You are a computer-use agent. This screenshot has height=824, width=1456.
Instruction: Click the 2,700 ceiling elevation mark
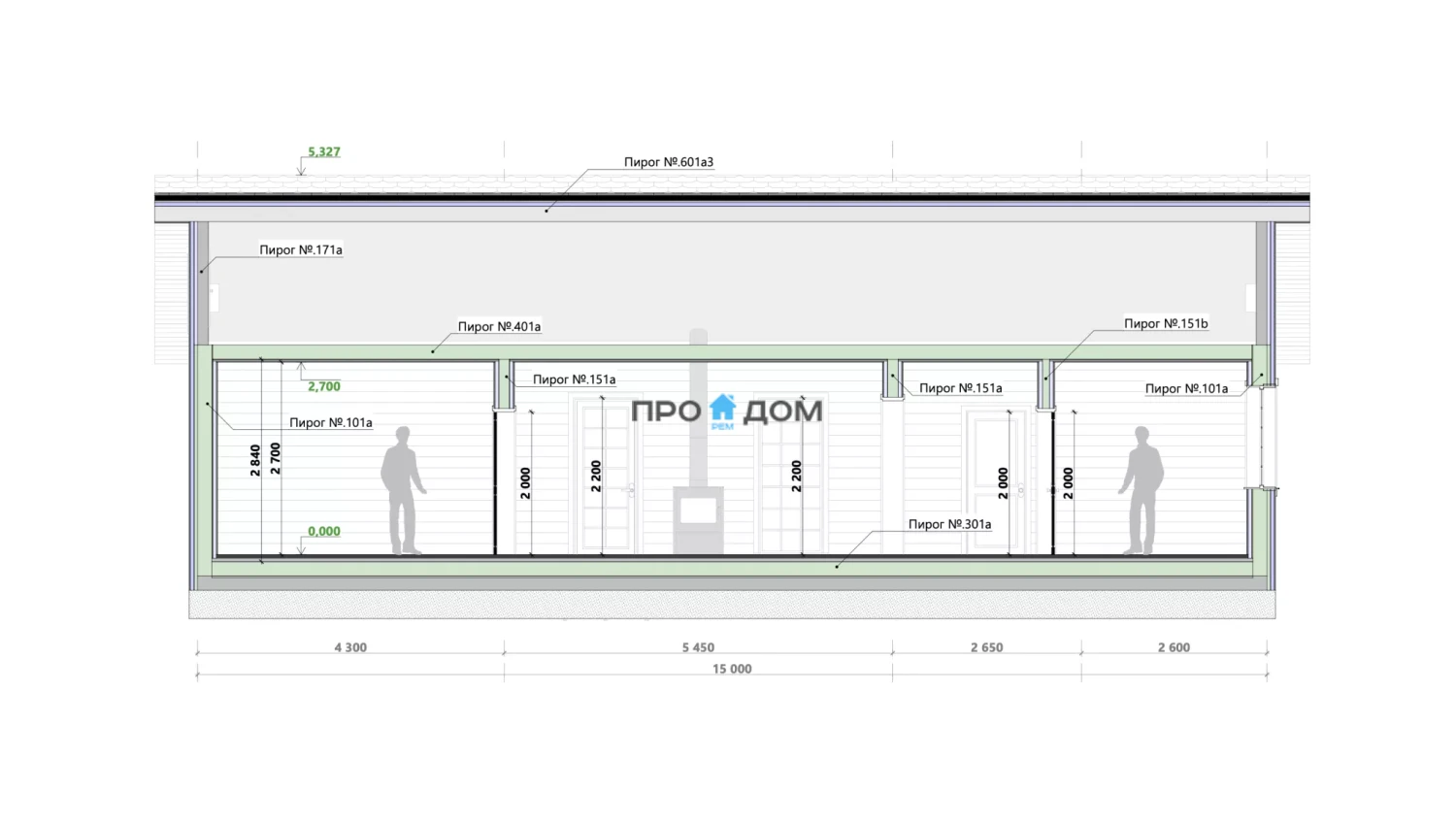pos(324,386)
